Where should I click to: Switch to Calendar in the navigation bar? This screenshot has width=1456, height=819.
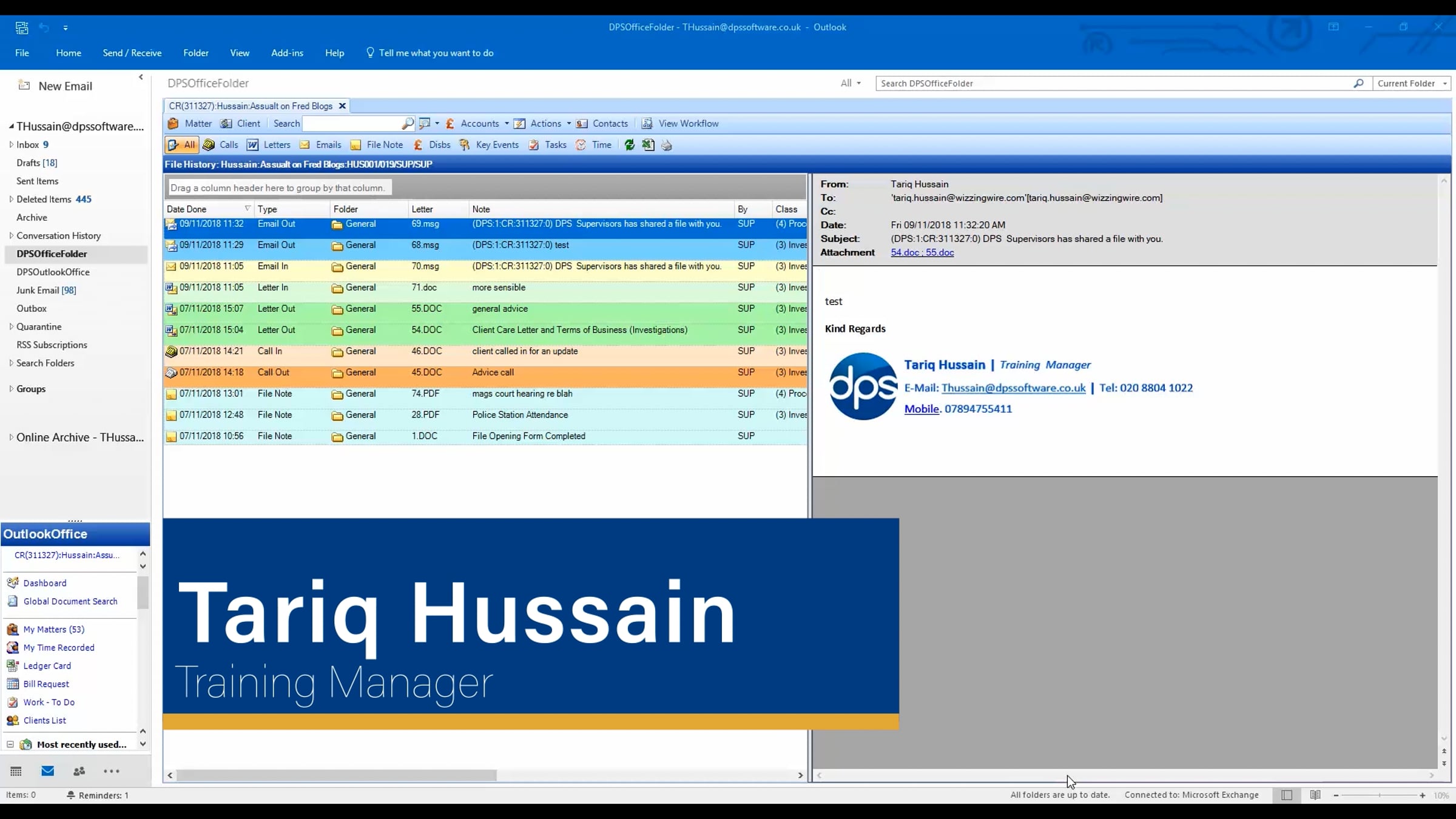pos(16,771)
